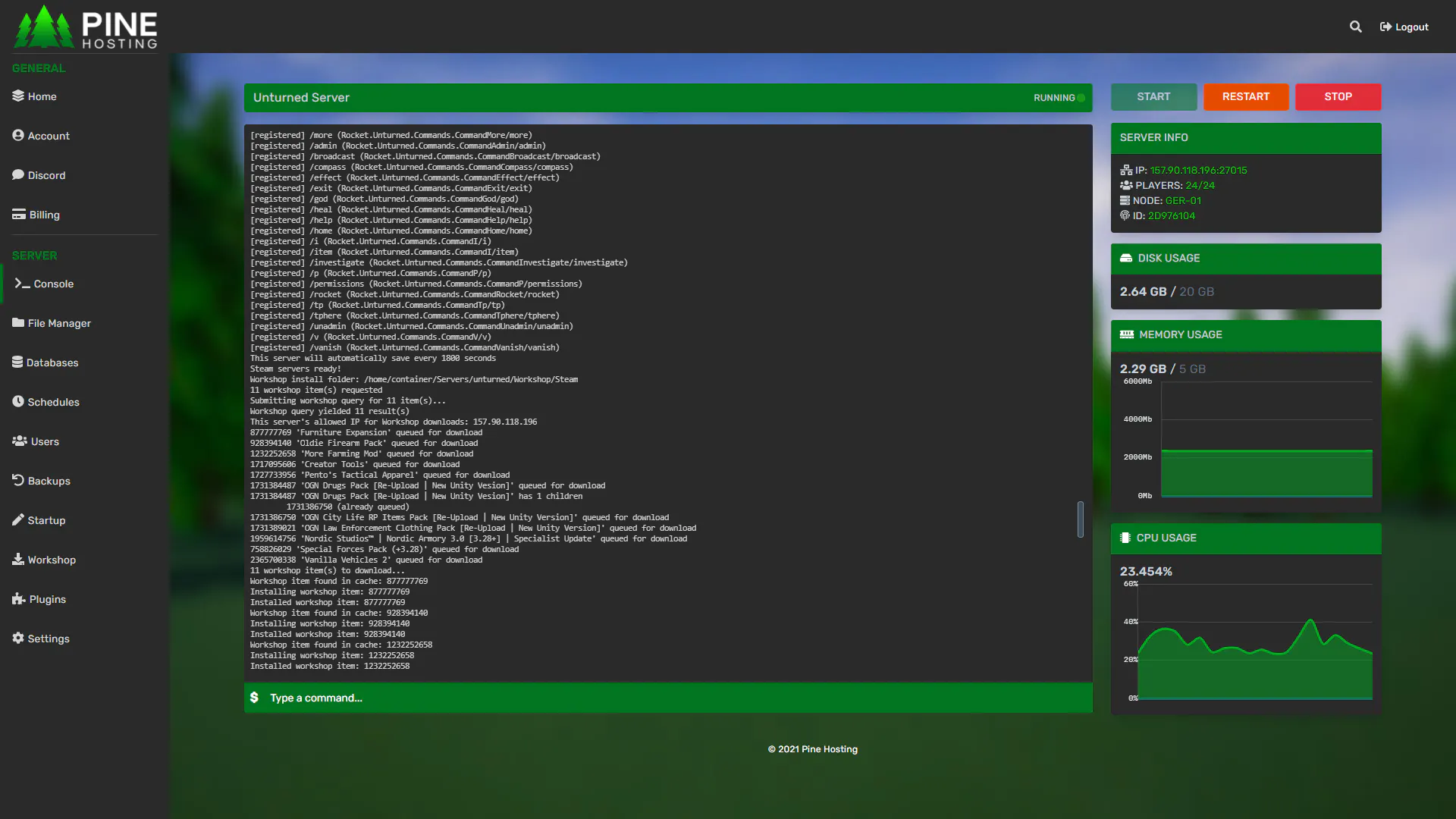The height and width of the screenshot is (819, 1456).
Task: Open the Account page
Action: 49,136
